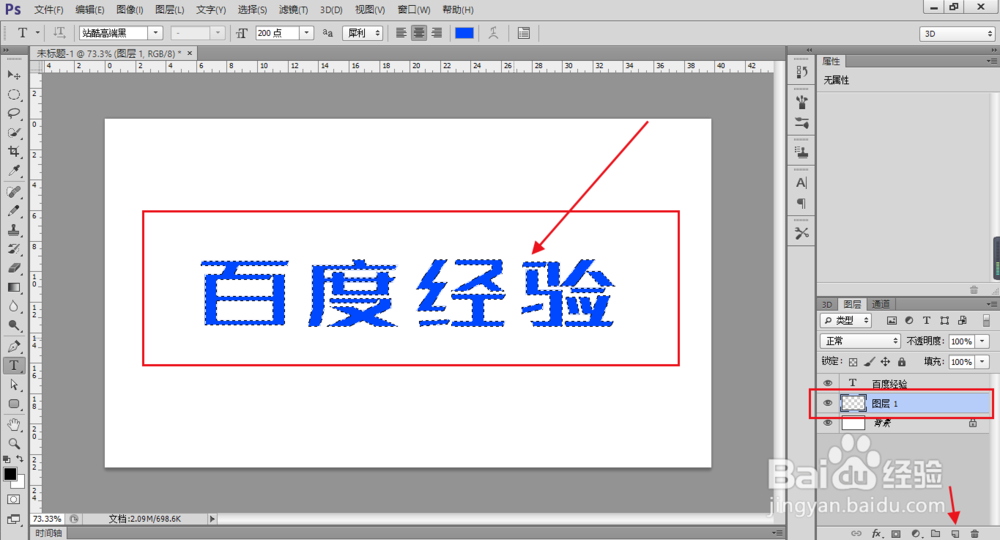Create a new layer icon
Image resolution: width=1000 pixels, height=540 pixels.
pyautogui.click(x=955, y=534)
